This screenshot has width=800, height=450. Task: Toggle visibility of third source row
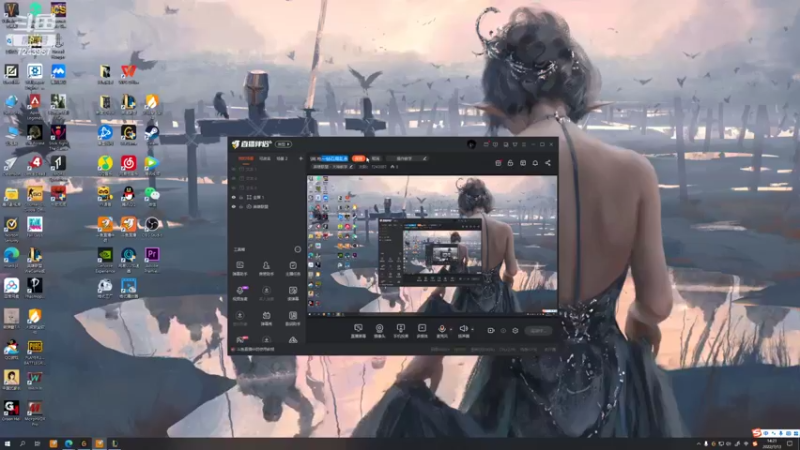point(234,188)
